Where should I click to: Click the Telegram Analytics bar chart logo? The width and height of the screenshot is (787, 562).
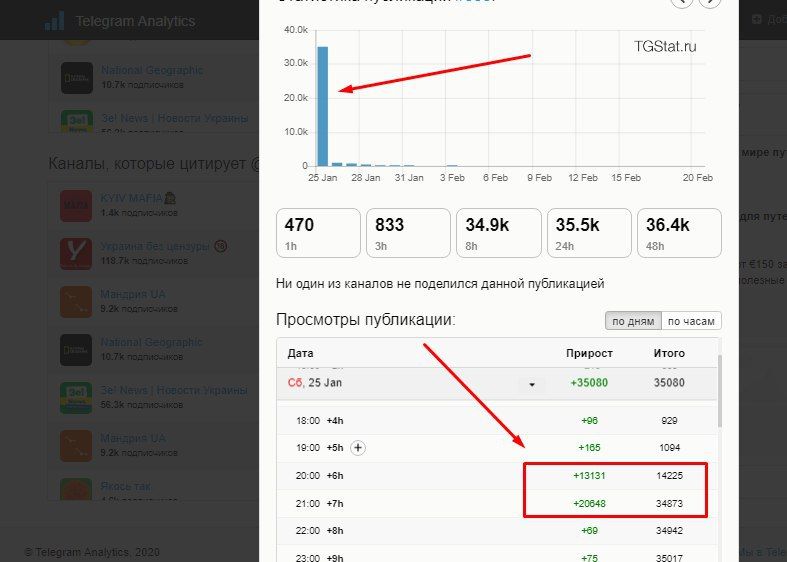pos(54,21)
